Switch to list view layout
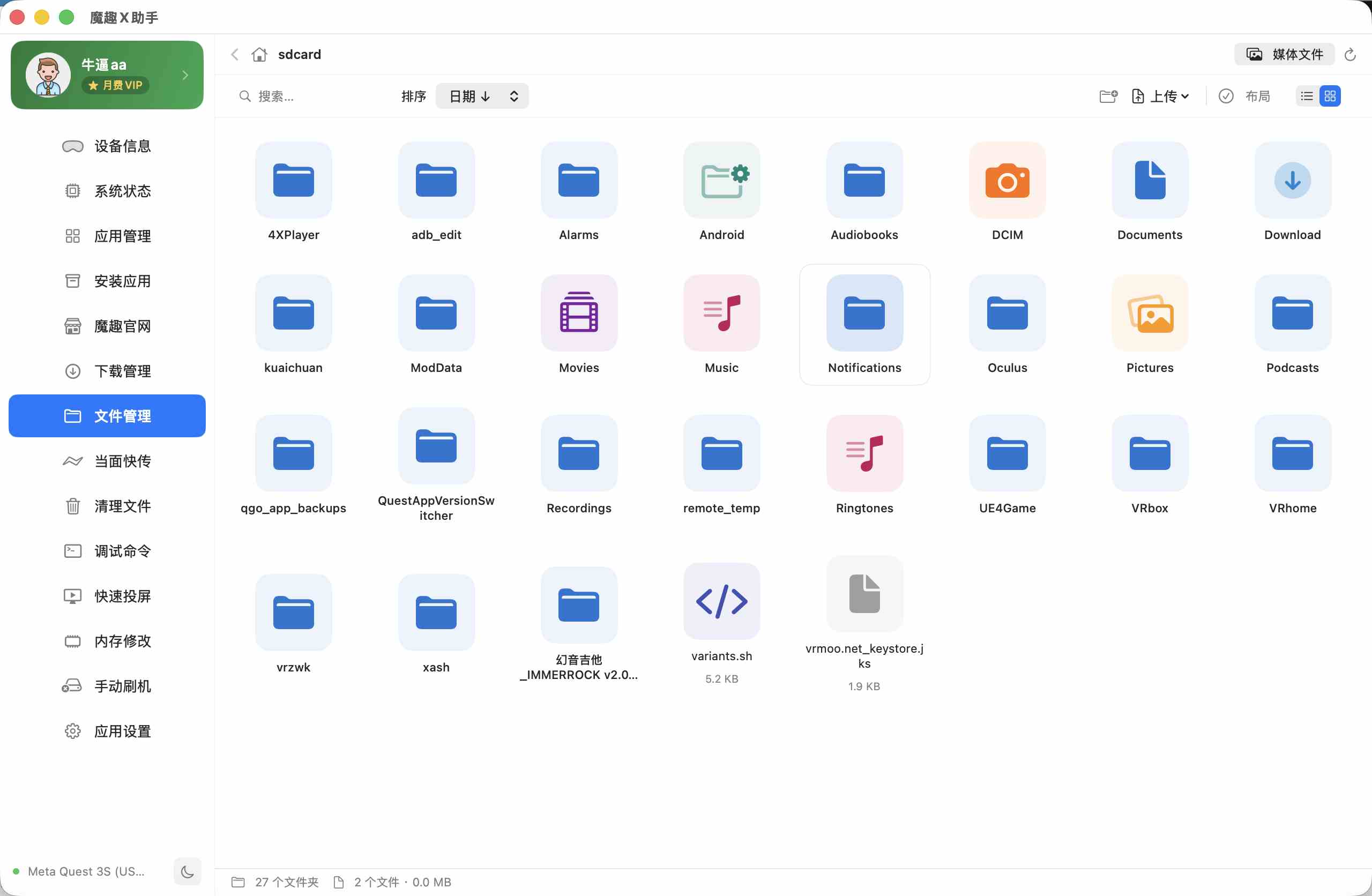 [1307, 96]
